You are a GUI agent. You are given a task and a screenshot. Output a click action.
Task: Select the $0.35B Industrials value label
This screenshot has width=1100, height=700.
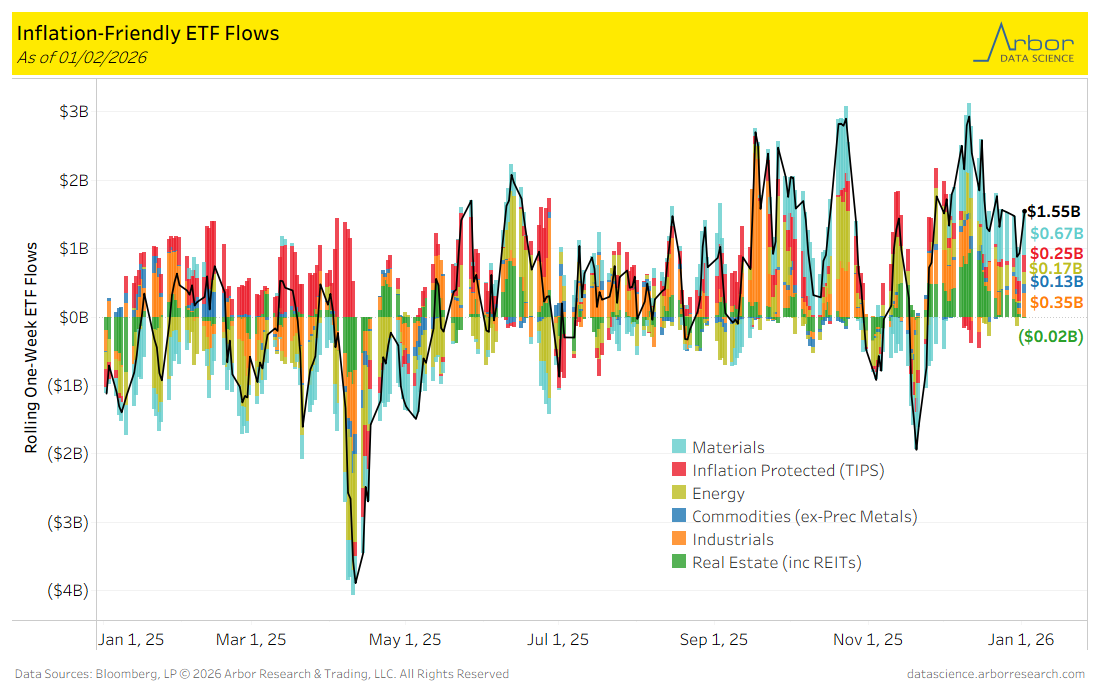coord(1055,303)
